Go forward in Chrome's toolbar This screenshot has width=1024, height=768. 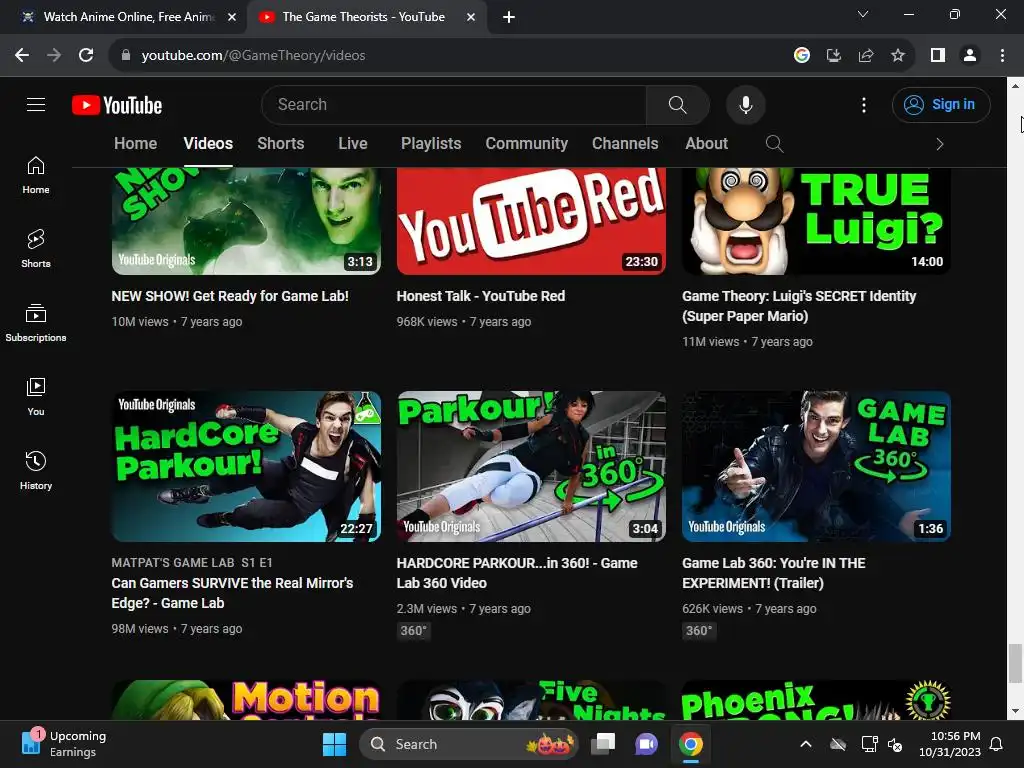pos(54,56)
